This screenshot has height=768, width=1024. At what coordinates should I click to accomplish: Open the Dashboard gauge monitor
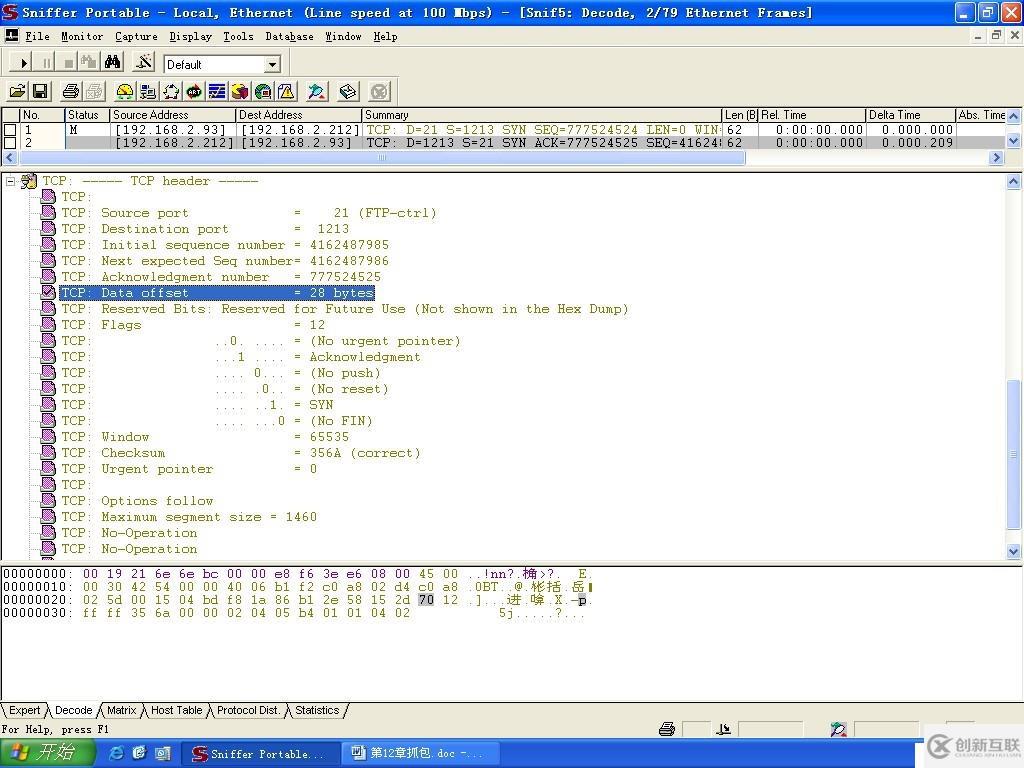tap(125, 91)
